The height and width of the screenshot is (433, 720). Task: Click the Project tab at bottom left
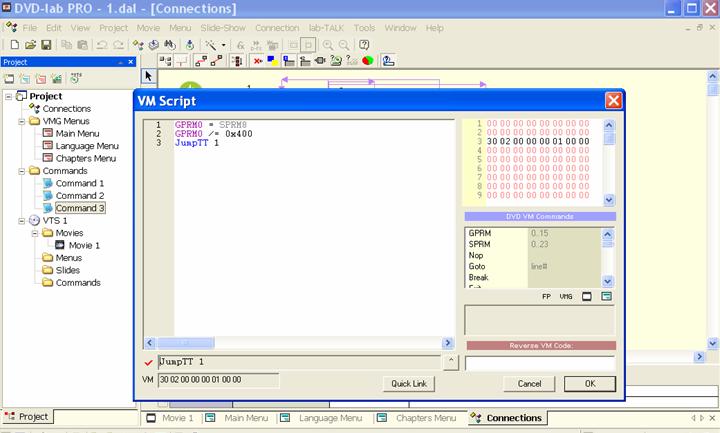pos(27,416)
